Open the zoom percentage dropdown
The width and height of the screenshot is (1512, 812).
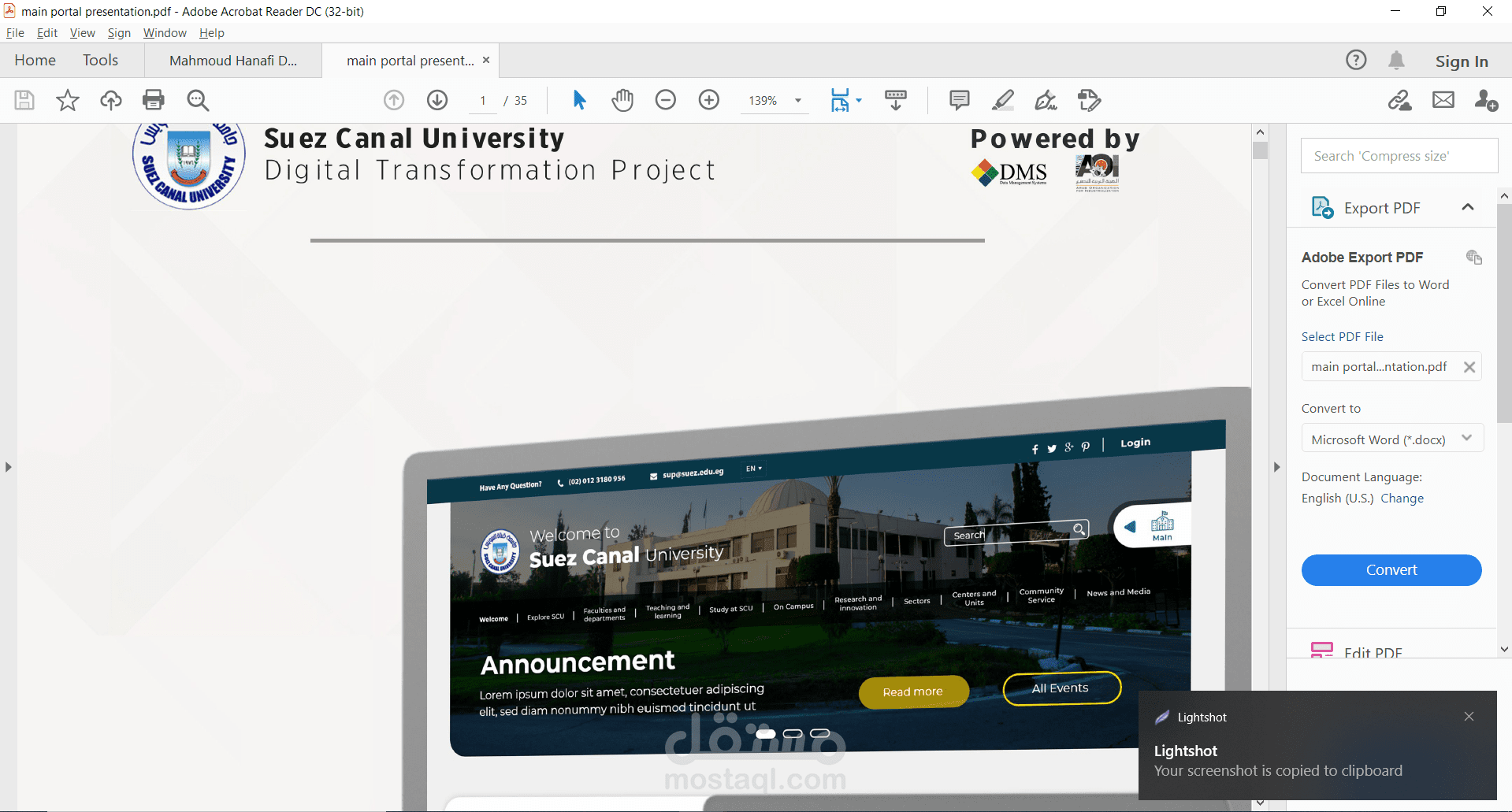[797, 100]
